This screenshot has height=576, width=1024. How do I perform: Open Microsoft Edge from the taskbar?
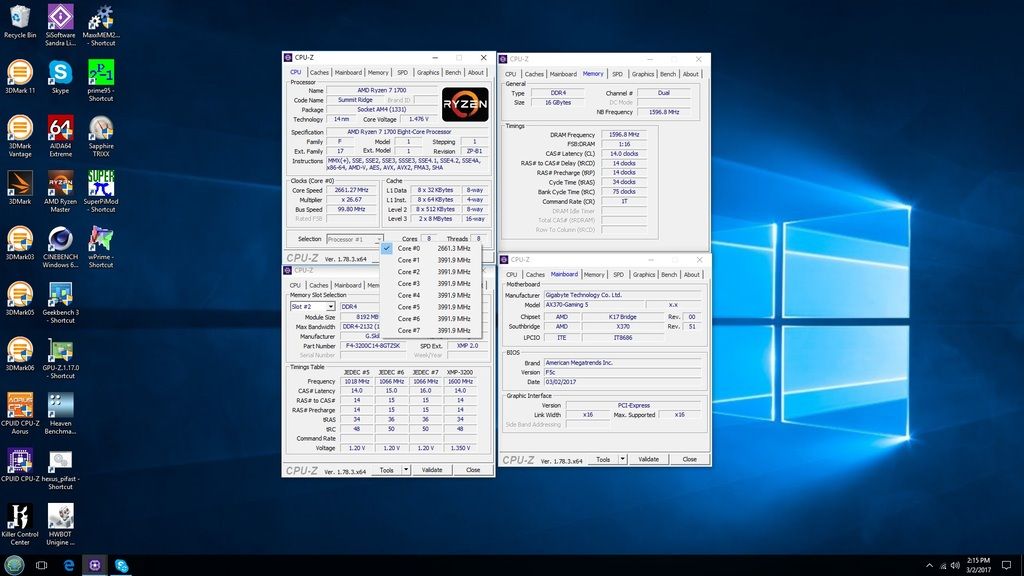pos(69,565)
